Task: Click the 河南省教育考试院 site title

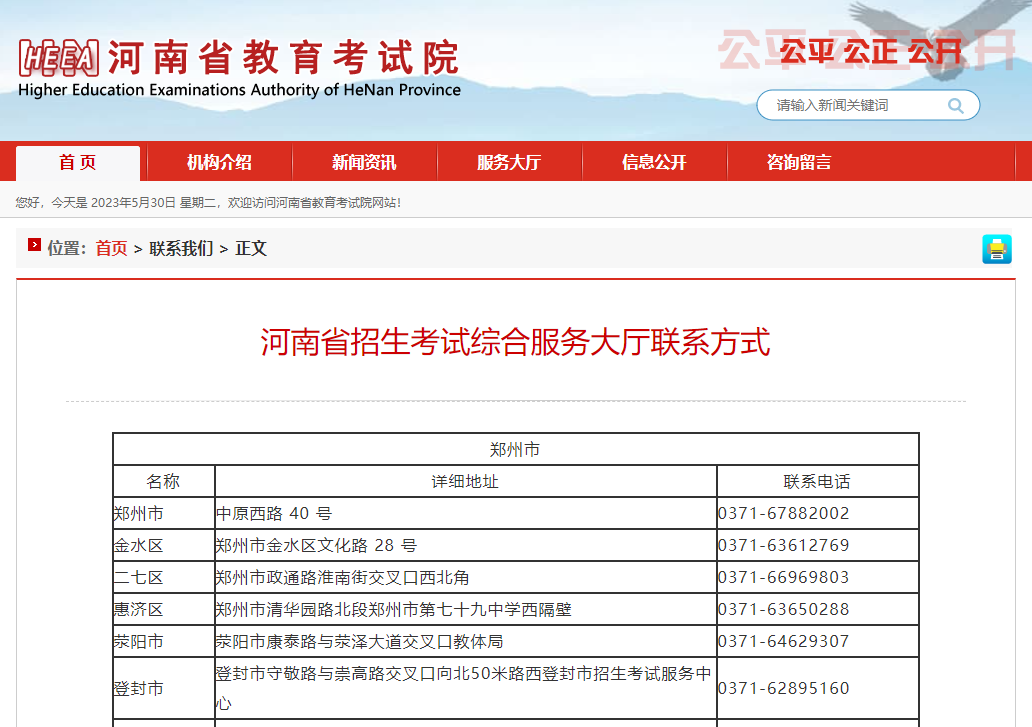Action: tap(284, 58)
